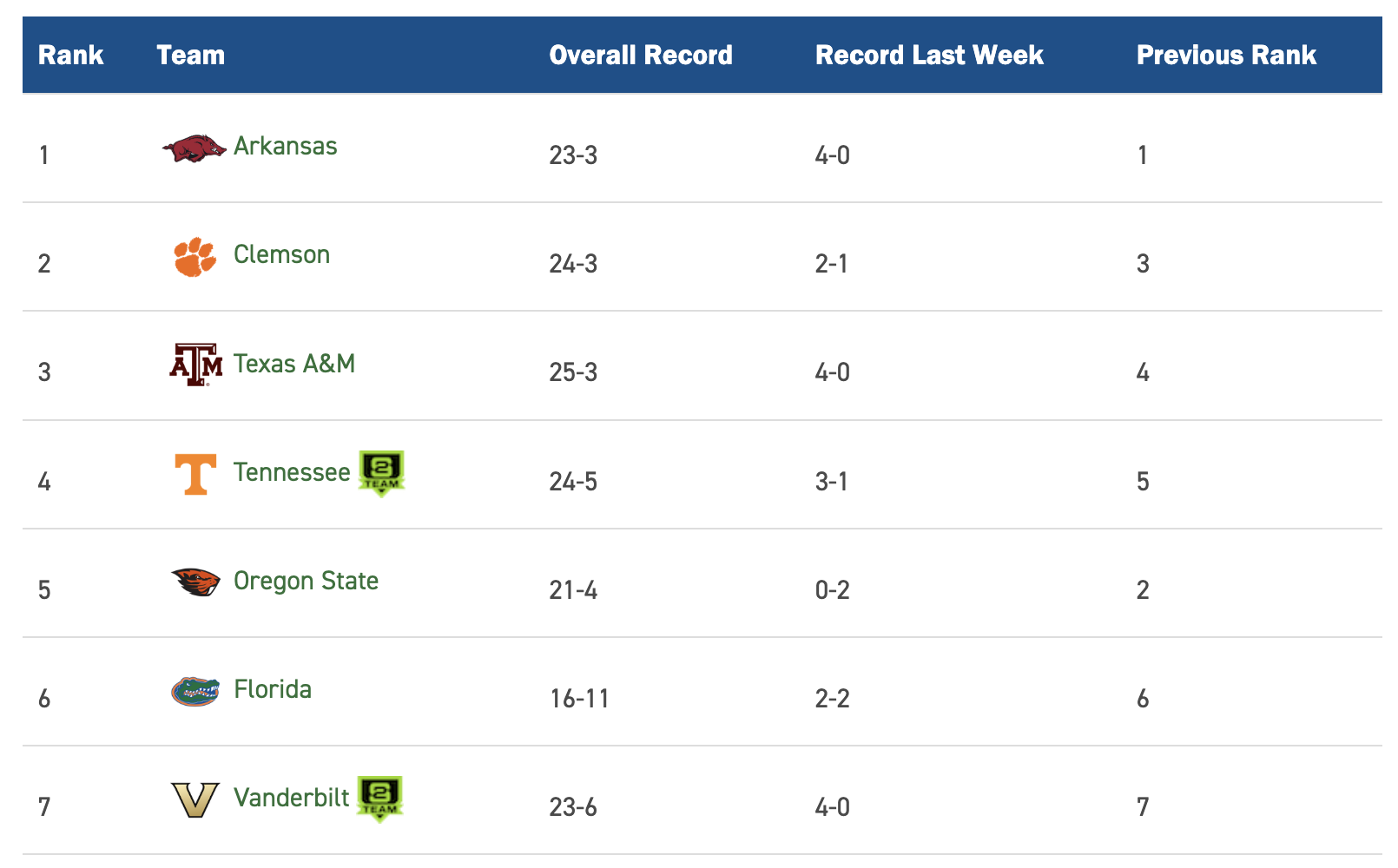
Task: Click the Vanderbilt V logo
Action: (195, 799)
